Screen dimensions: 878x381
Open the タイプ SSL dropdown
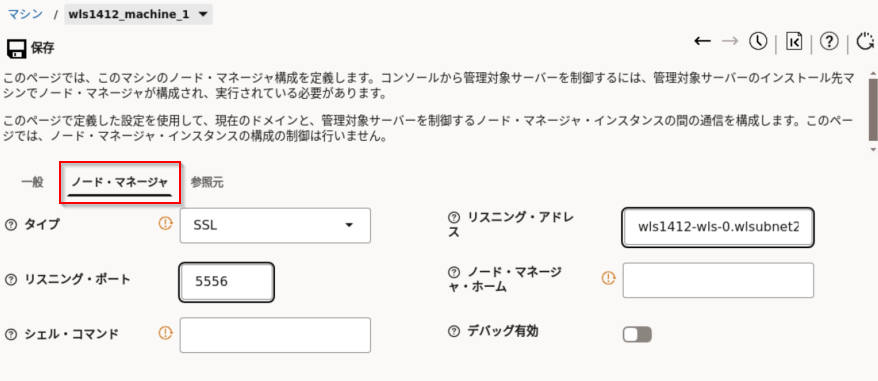tap(275, 225)
